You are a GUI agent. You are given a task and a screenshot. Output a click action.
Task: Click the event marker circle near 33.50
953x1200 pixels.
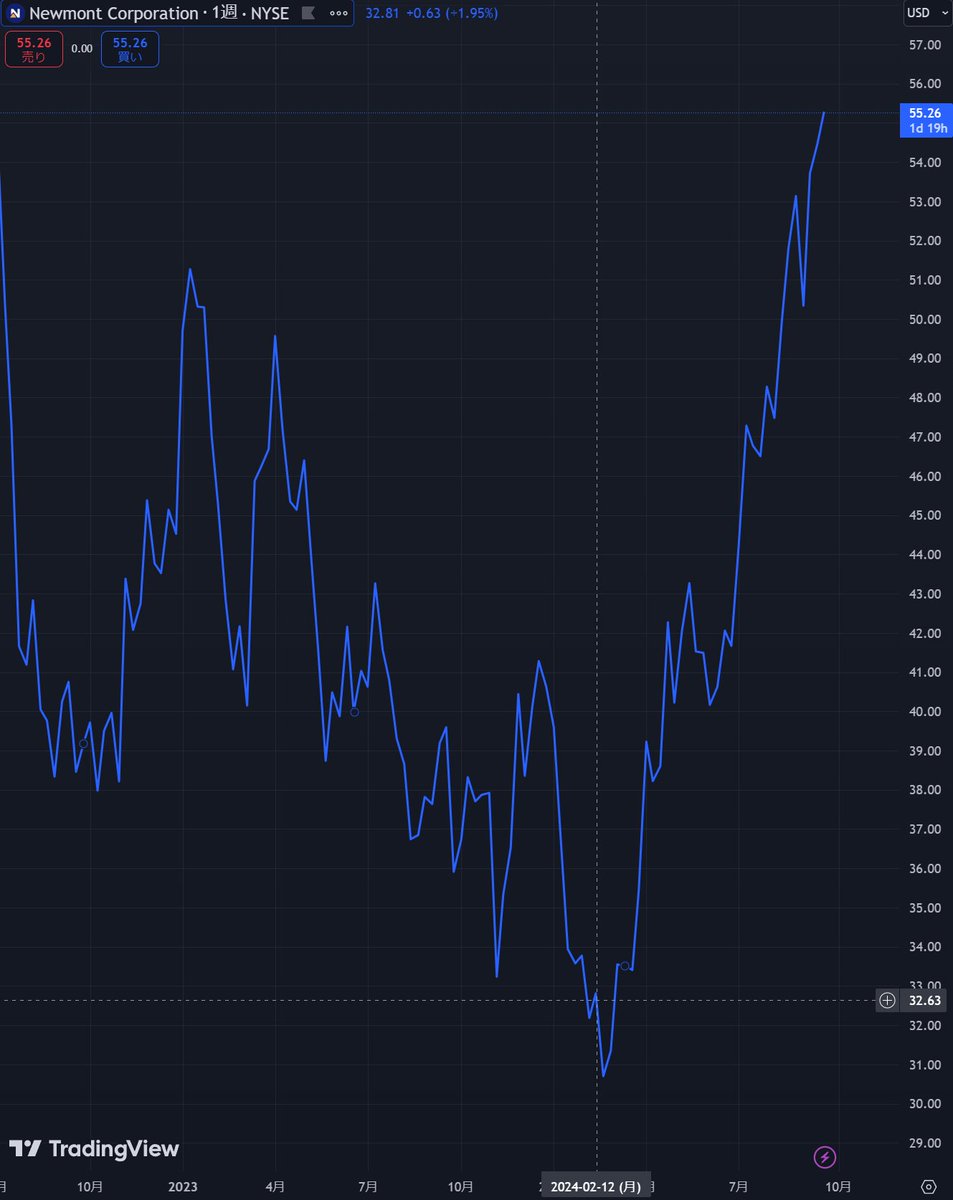tap(625, 965)
